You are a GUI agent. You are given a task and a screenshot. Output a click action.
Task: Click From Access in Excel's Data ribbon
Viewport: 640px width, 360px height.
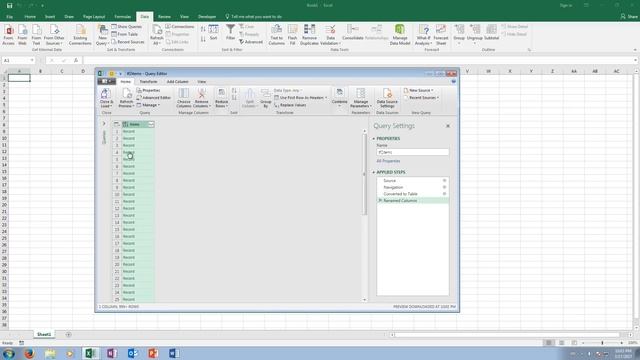point(9,35)
